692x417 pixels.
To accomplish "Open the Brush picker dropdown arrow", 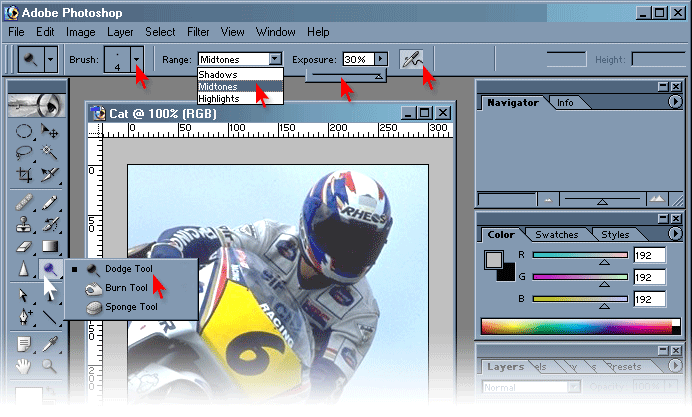I will click(x=137, y=59).
